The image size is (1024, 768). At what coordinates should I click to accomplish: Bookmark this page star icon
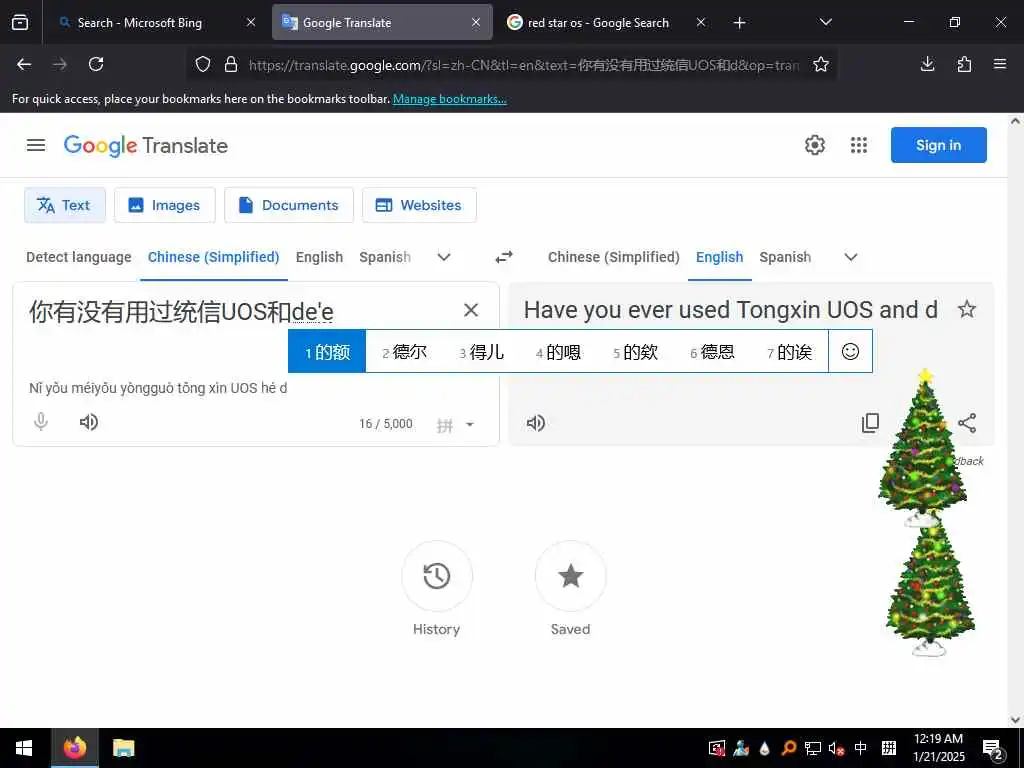click(x=821, y=65)
